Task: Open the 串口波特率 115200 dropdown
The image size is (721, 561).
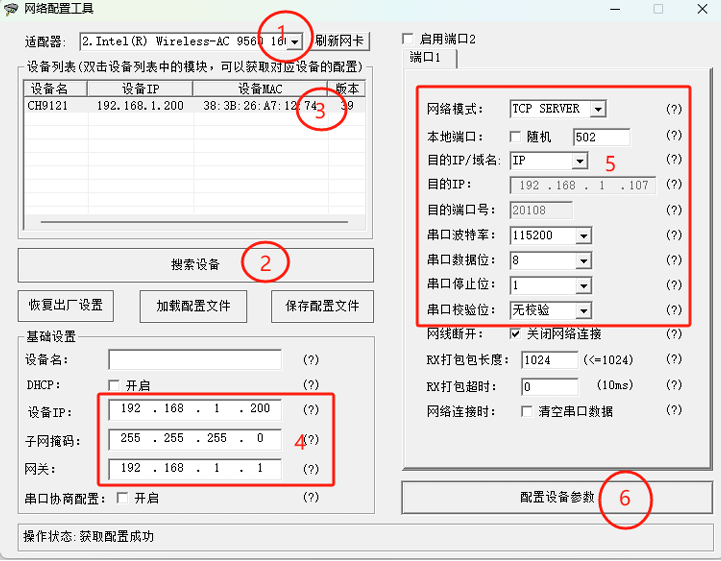Action: [x=583, y=235]
